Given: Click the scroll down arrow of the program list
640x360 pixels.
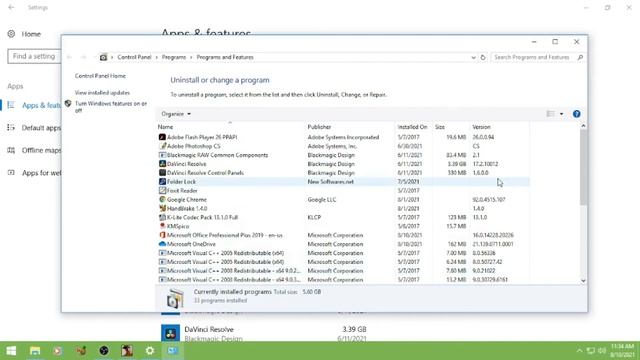Looking at the screenshot, I should coord(583,280).
